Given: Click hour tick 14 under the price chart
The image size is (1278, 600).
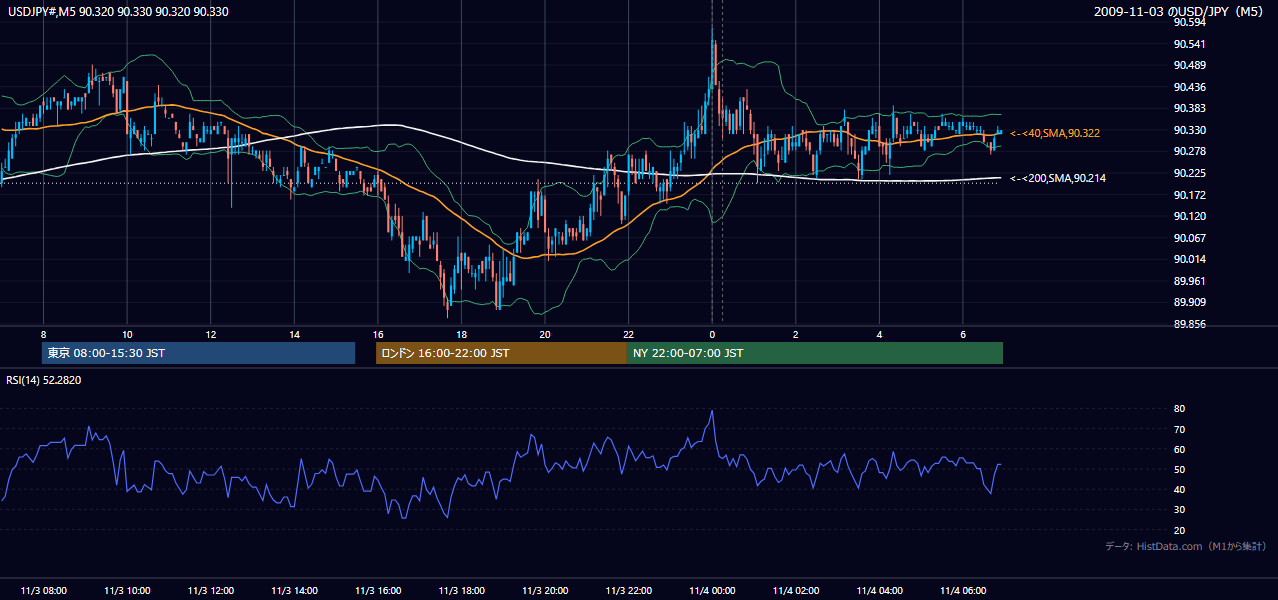Looking at the screenshot, I should [x=294, y=334].
